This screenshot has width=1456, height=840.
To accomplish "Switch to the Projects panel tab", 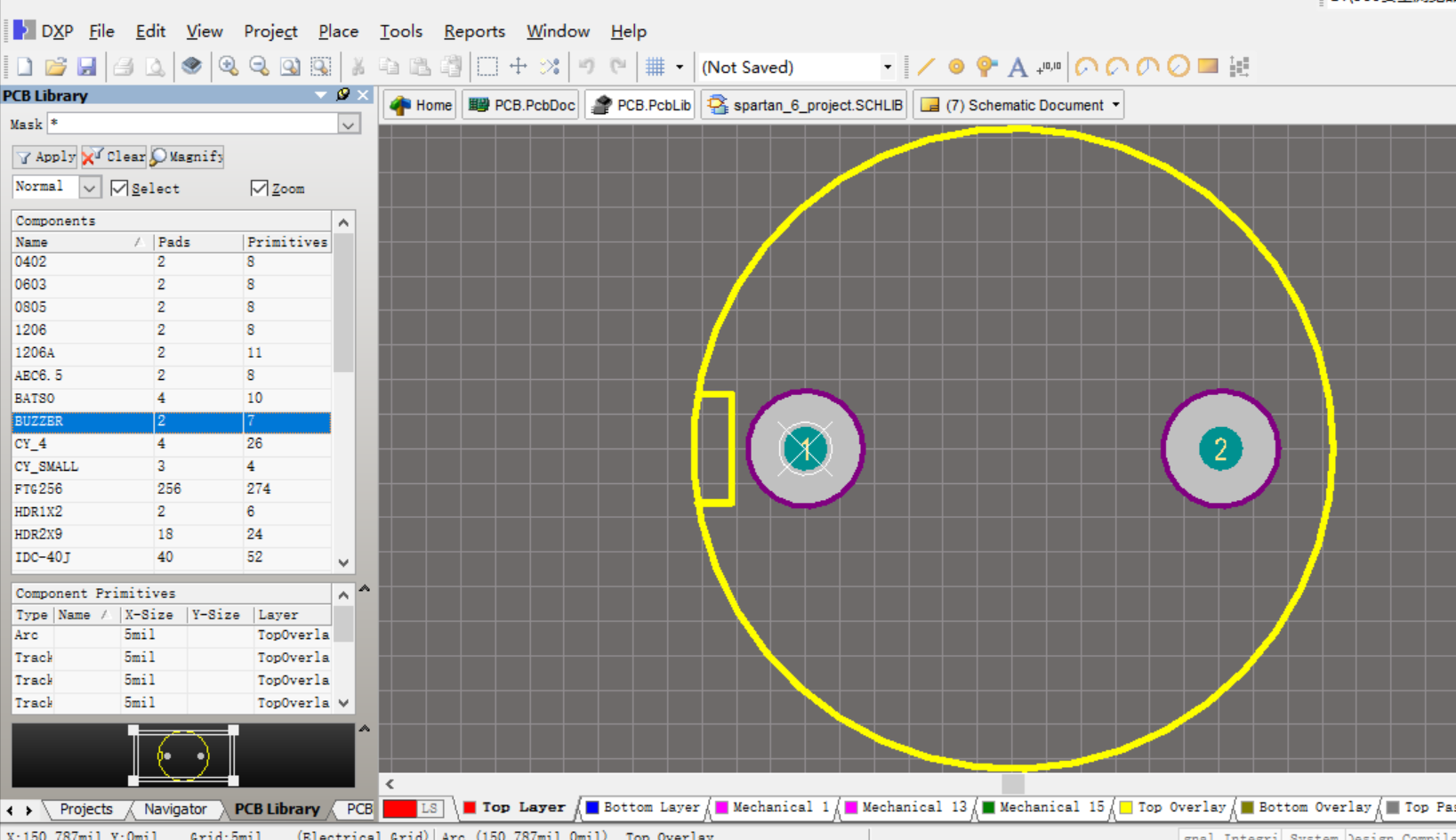I will 86,809.
